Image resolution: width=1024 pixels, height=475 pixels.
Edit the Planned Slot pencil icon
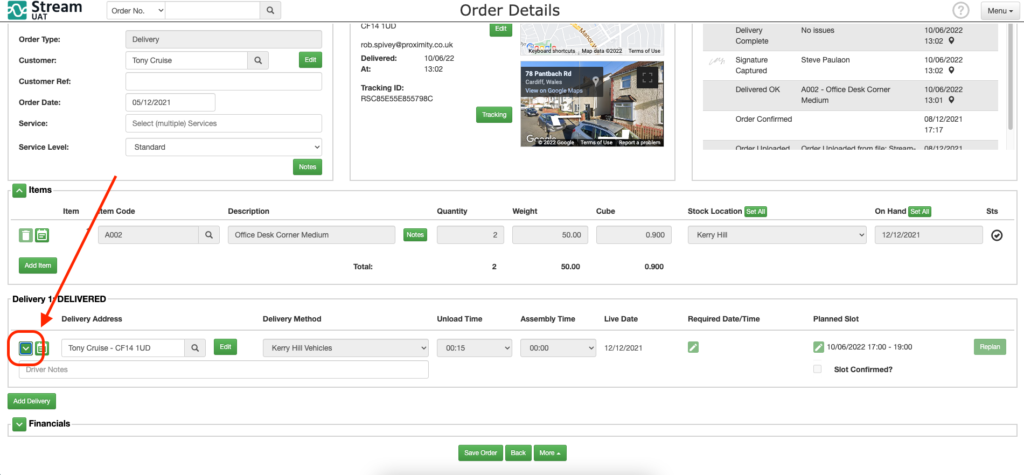819,347
